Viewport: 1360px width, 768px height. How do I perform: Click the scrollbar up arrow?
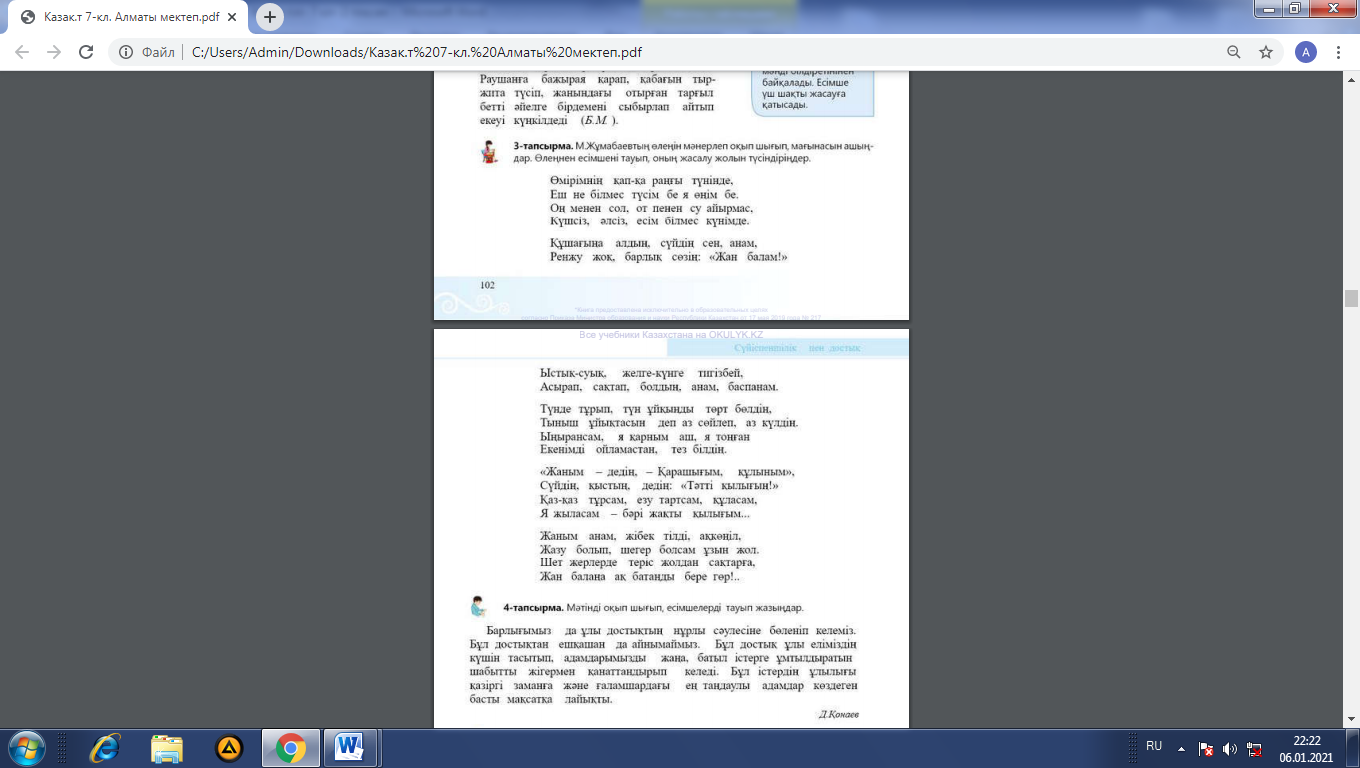(x=1351, y=78)
